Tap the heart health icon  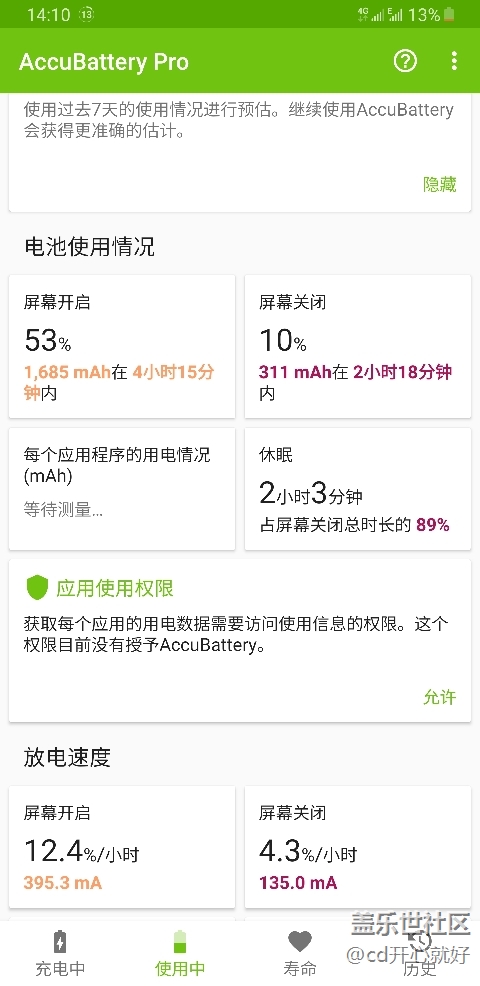[299, 942]
